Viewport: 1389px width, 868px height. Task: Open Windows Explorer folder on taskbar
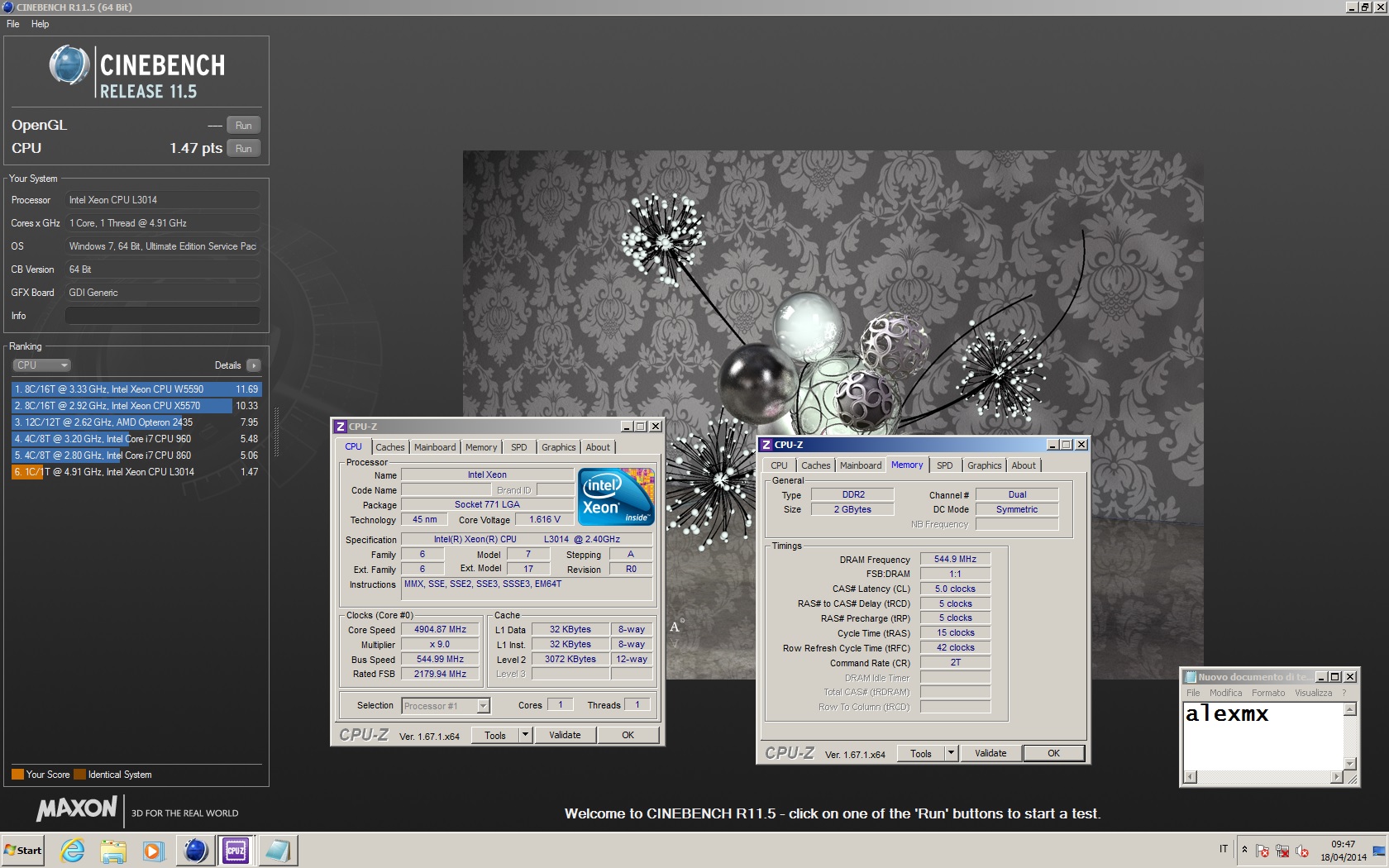click(x=113, y=850)
